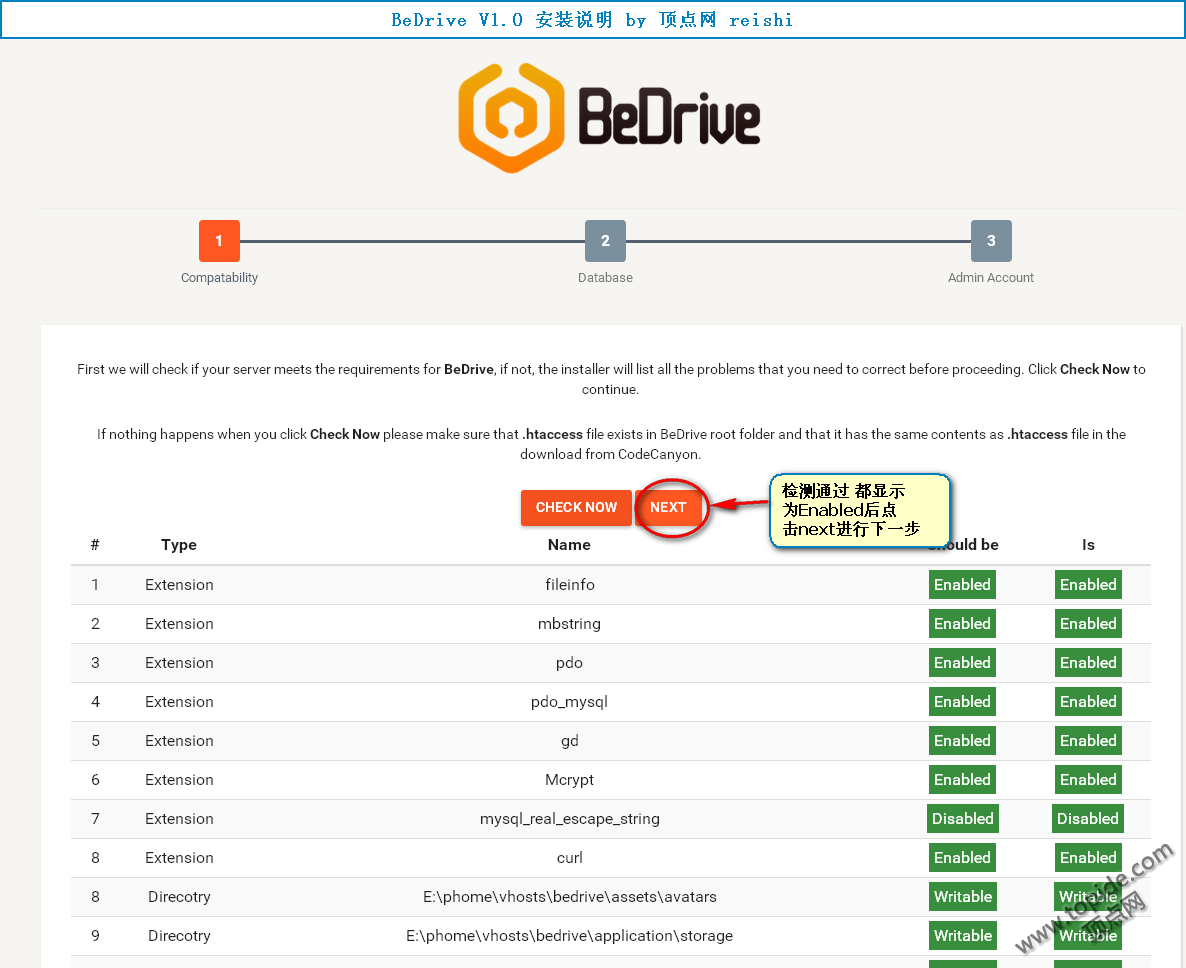Click fileinfo Is Enabled badge

(x=1088, y=585)
